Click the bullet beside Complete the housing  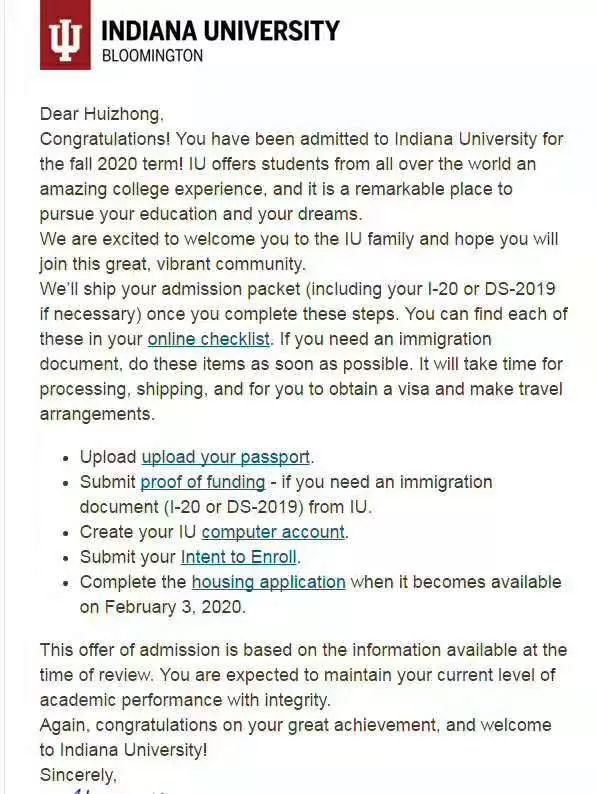tap(65, 583)
